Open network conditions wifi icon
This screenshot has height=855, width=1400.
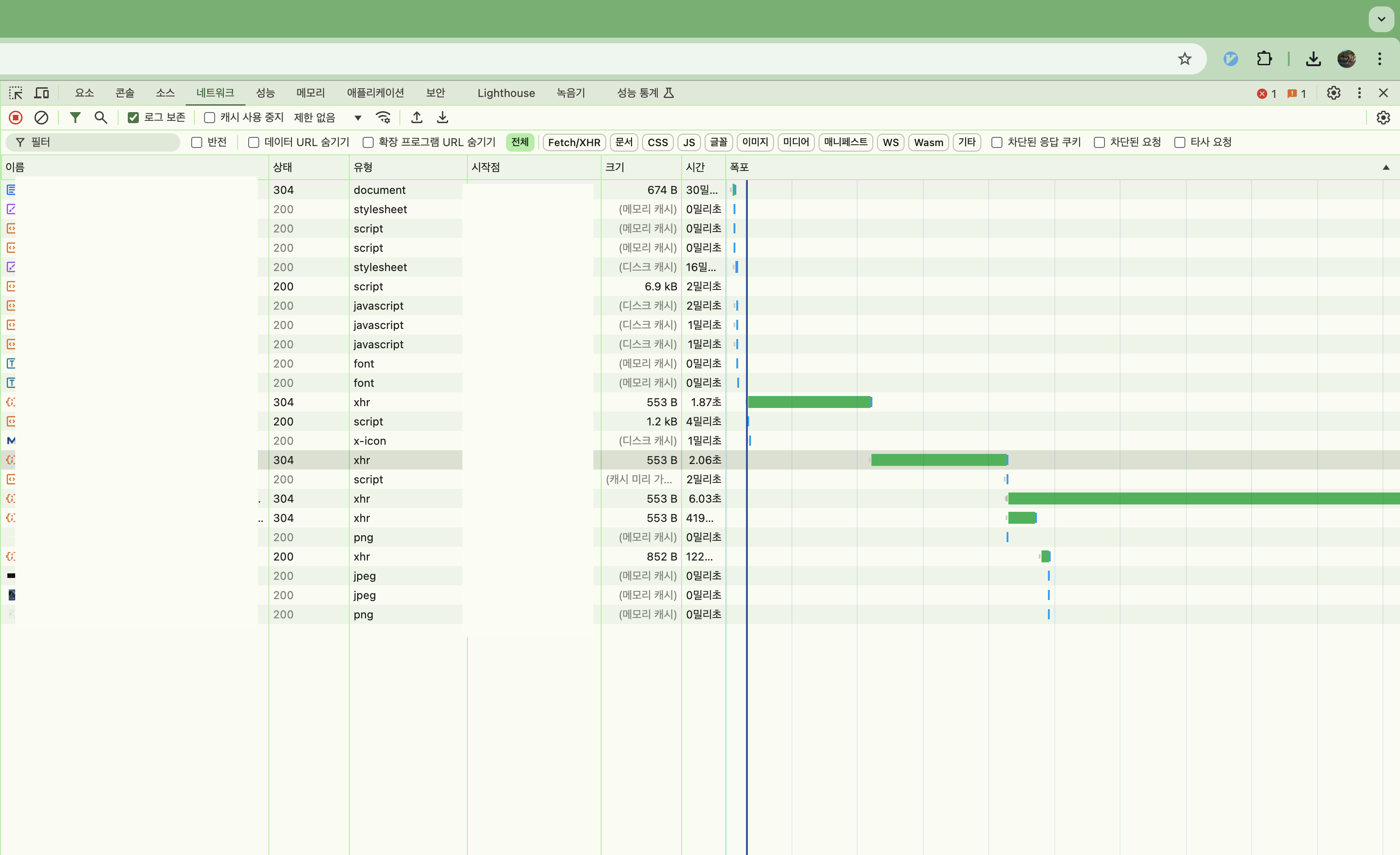(x=383, y=118)
